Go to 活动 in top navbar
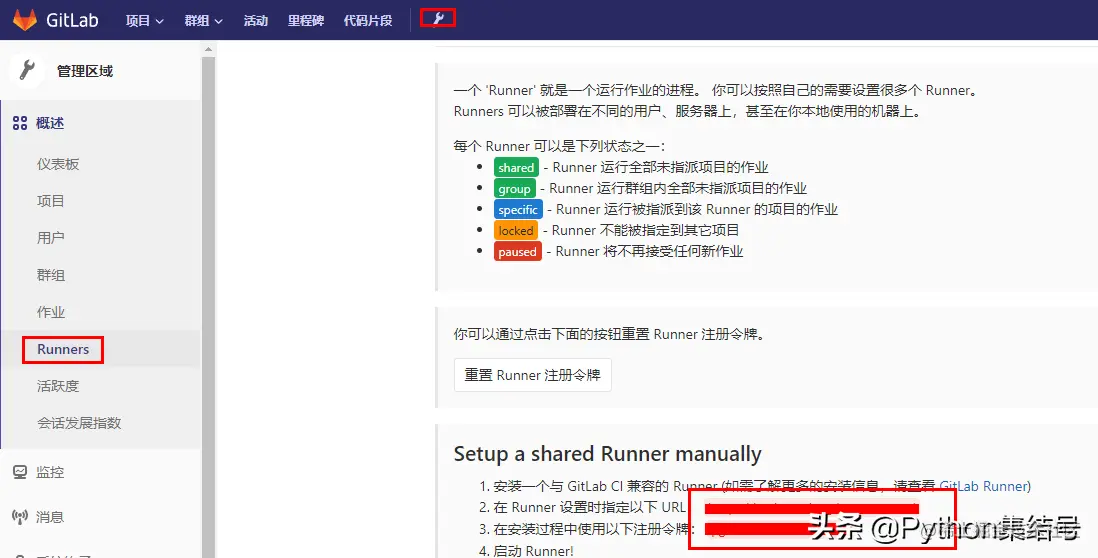 (256, 20)
